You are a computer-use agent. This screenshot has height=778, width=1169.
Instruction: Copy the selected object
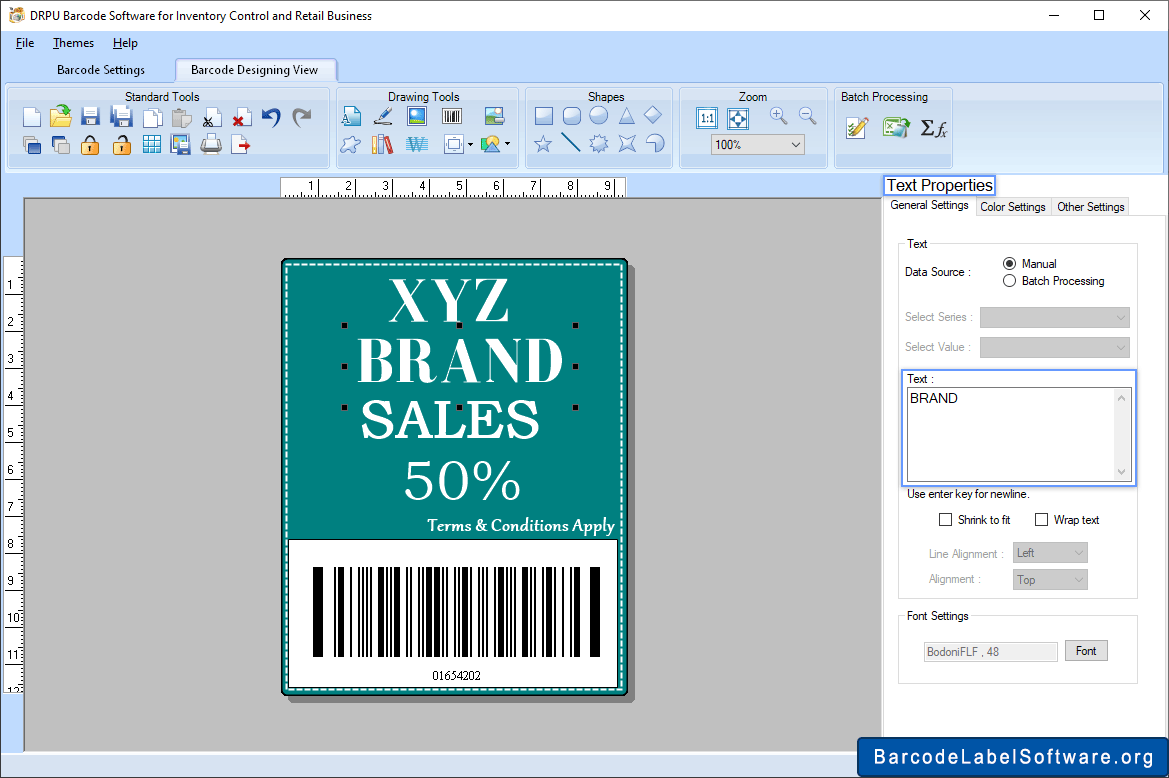click(x=152, y=118)
